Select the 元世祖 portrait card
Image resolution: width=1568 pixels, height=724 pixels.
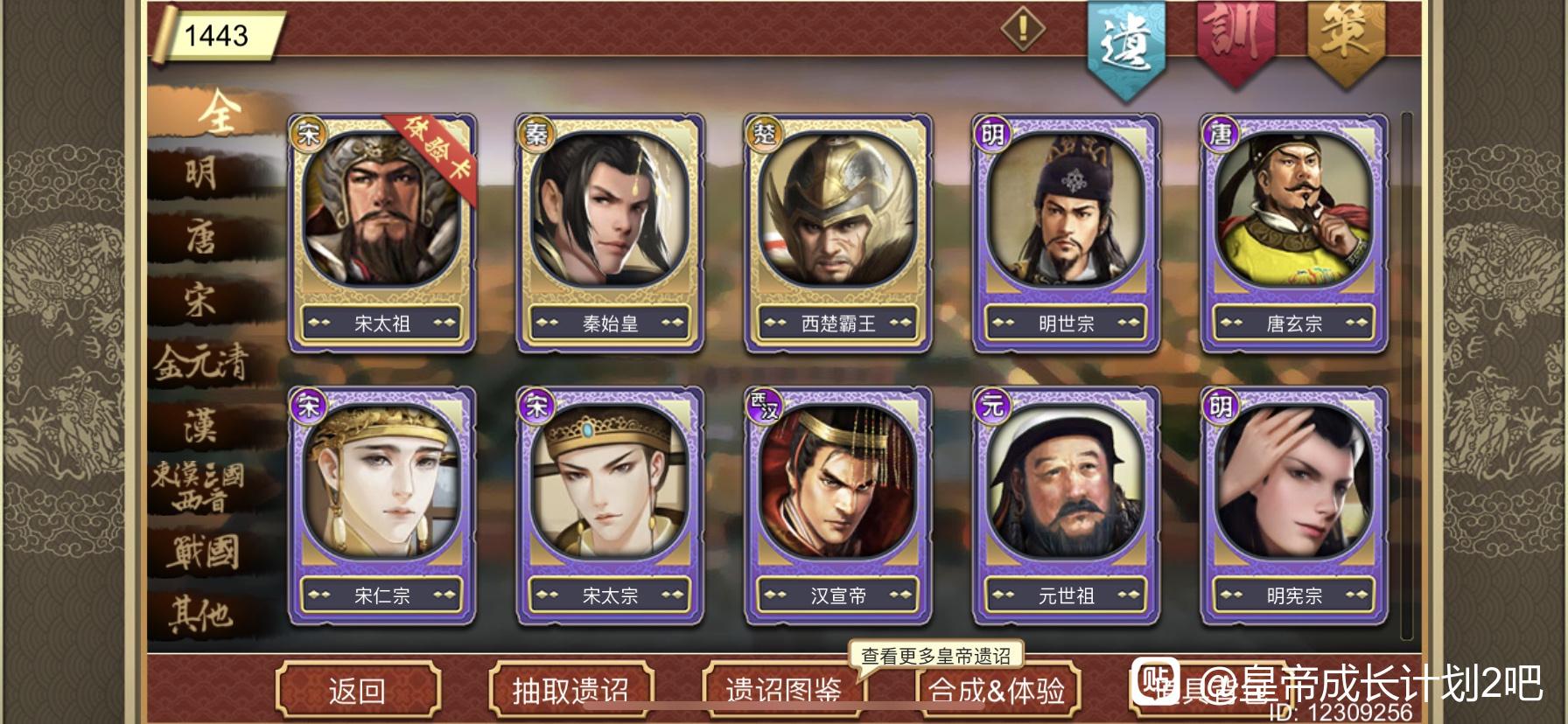pyautogui.click(x=1067, y=506)
